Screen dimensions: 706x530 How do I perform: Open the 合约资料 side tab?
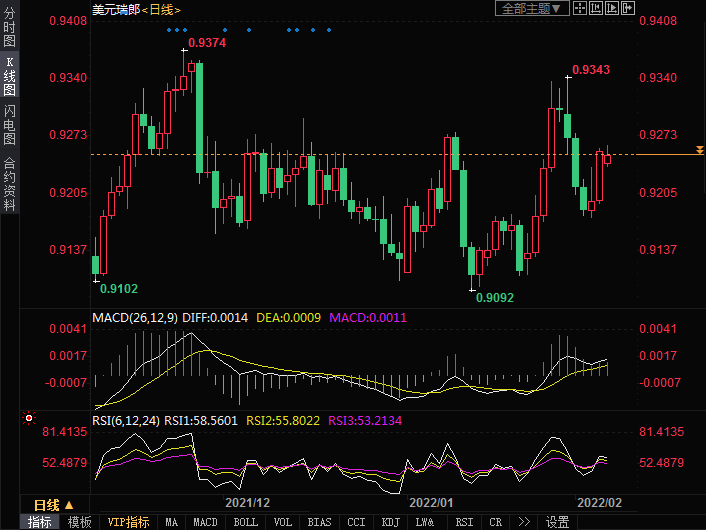(x=9, y=183)
